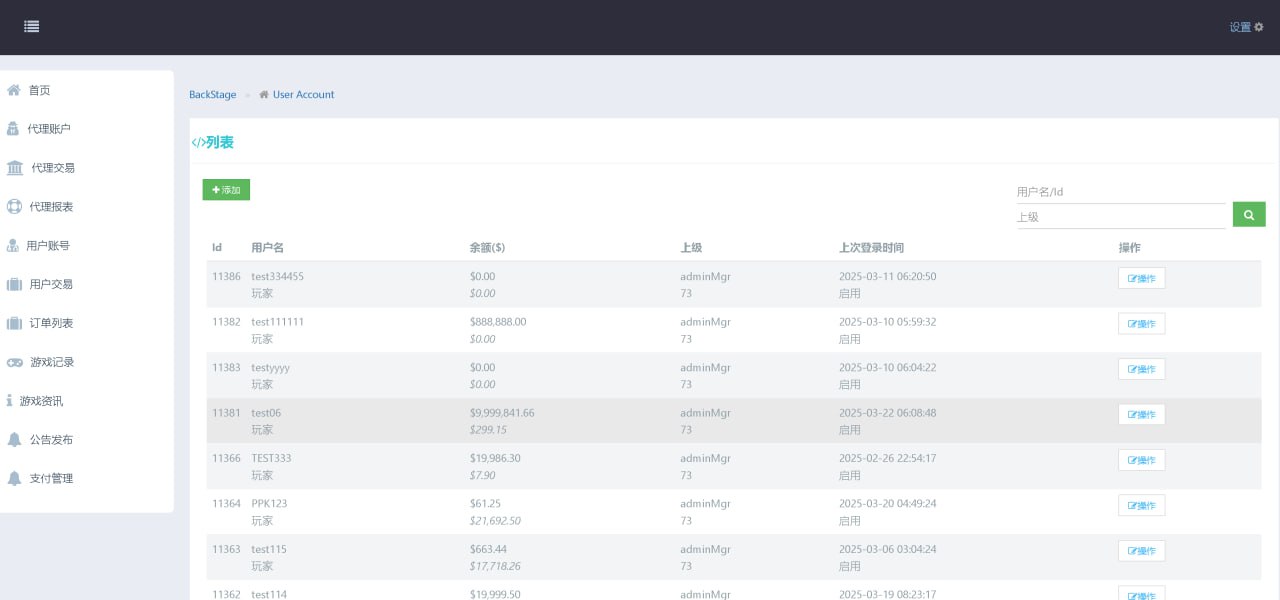
Task: Open the 代理账户 sidebar menu item
Action: pyautogui.click(x=48, y=129)
